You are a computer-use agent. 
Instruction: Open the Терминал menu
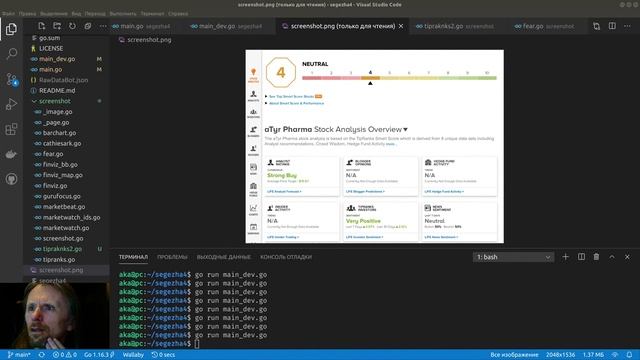point(152,13)
